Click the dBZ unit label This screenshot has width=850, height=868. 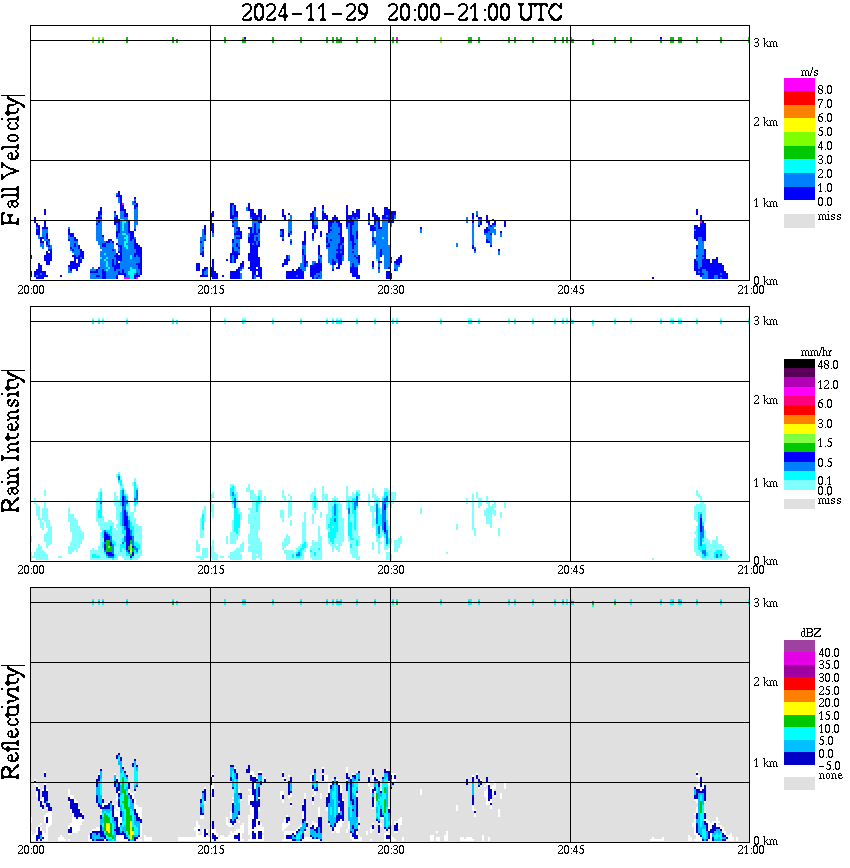(811, 633)
